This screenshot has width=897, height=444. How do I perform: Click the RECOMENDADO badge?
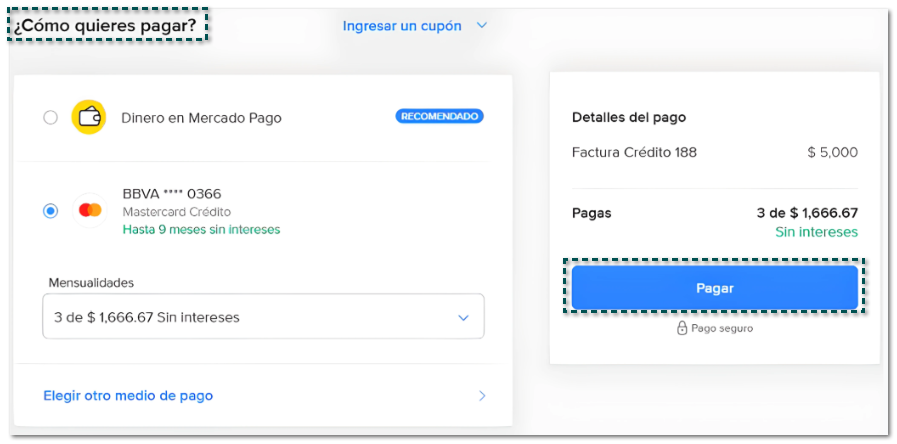[x=439, y=117]
